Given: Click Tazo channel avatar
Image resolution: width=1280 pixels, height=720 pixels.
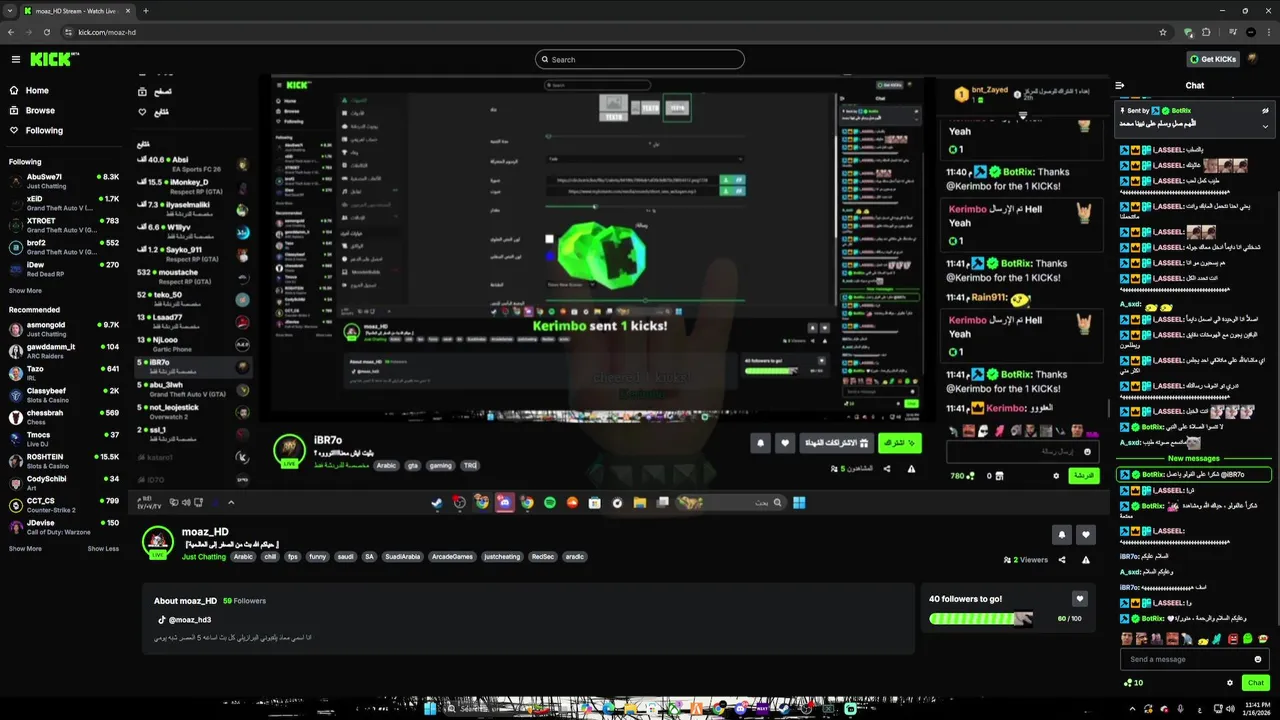Looking at the screenshot, I should click(x=16, y=373).
